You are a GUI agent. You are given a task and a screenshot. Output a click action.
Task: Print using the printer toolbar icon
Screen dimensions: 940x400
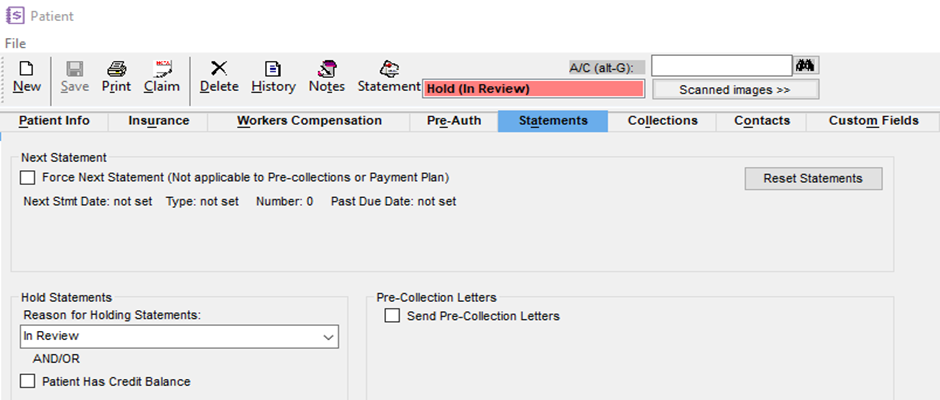pyautogui.click(x=116, y=68)
